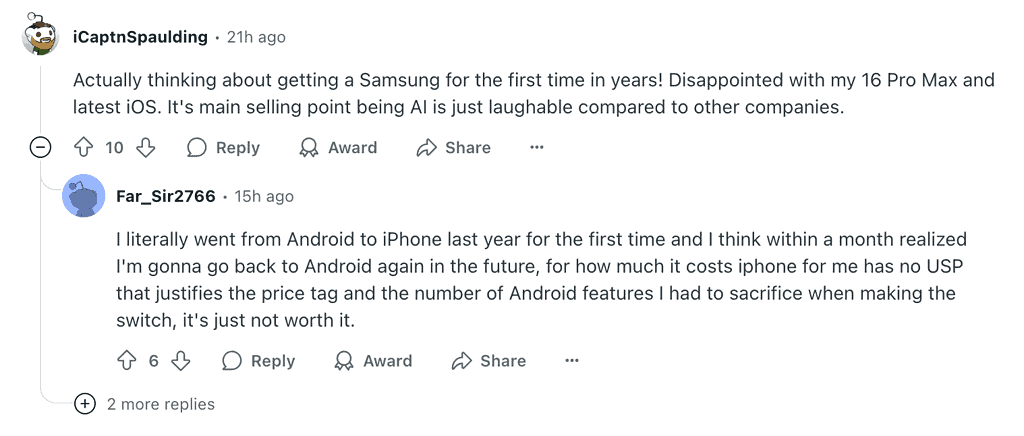Image resolution: width=1024 pixels, height=436 pixels.
Task: Open more options for iCaptnSpaulding's comment
Action: [x=537, y=148]
